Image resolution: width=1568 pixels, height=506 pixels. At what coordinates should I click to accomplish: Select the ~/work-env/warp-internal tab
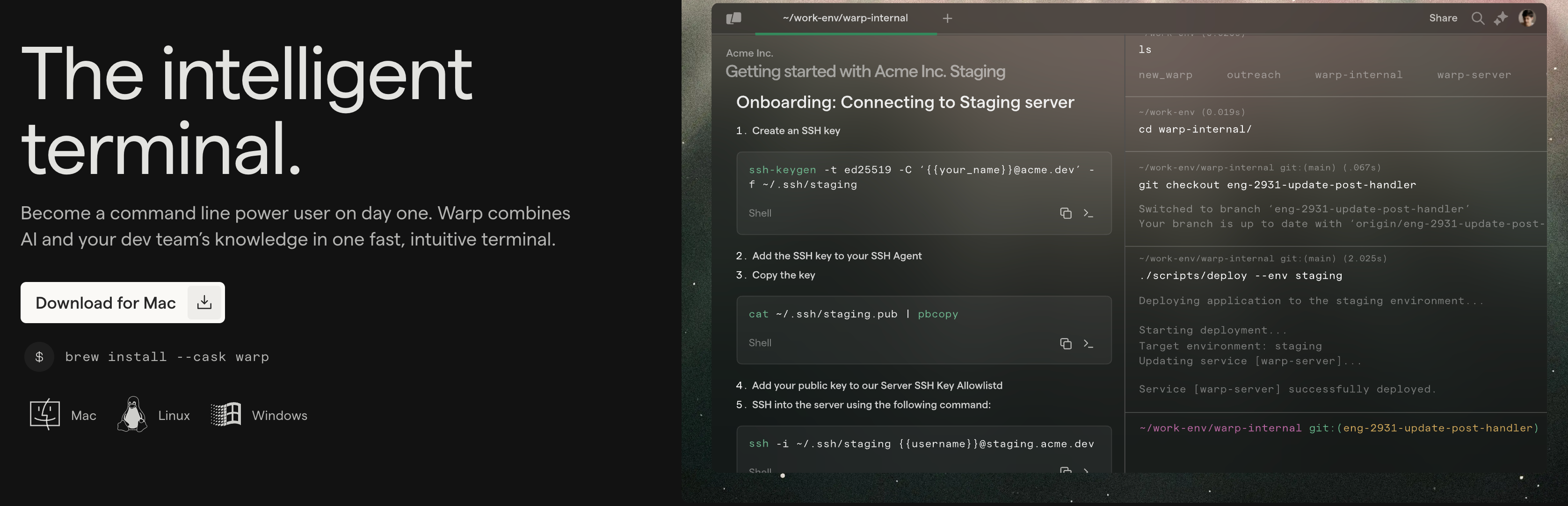pyautogui.click(x=845, y=18)
